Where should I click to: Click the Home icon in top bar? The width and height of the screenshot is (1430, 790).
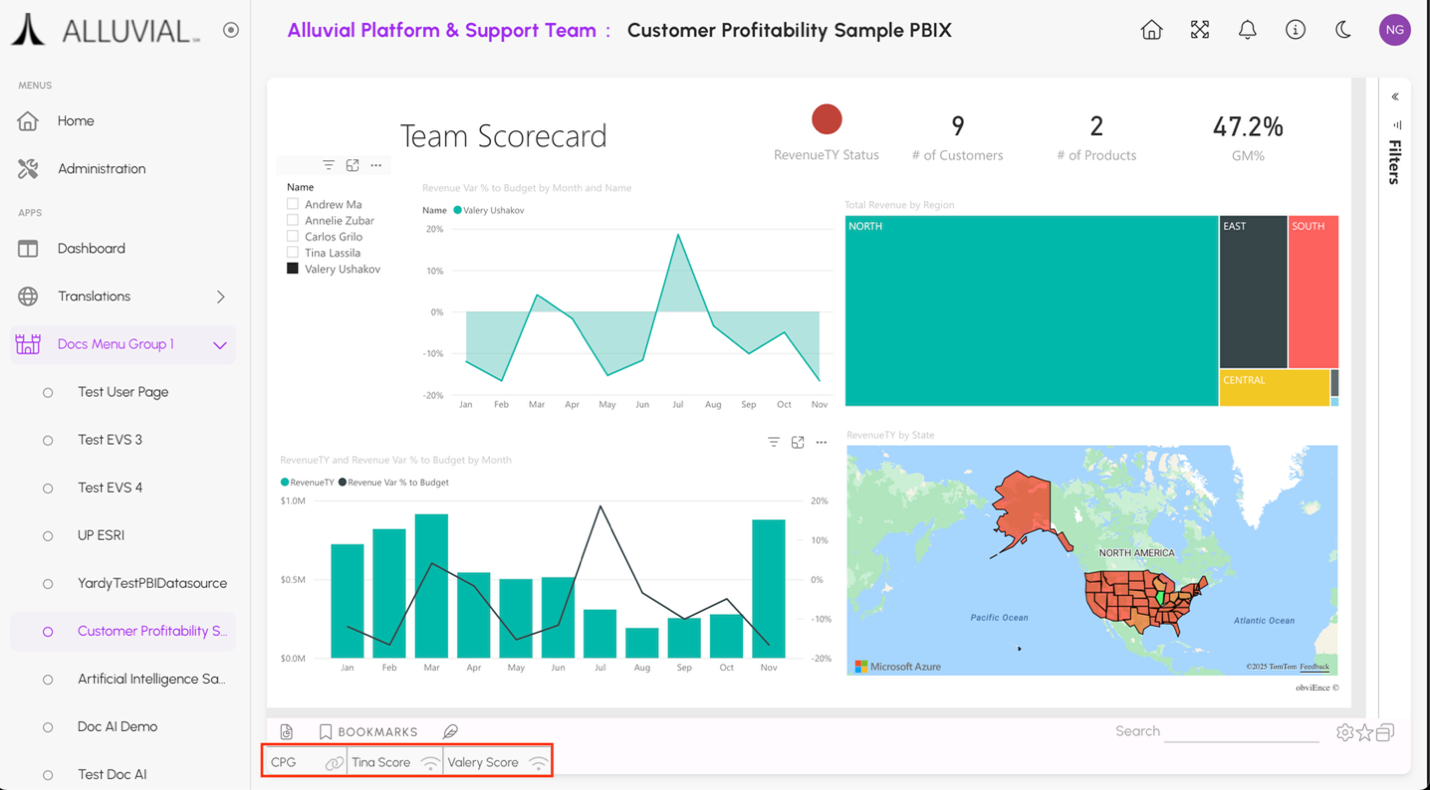coord(1151,30)
